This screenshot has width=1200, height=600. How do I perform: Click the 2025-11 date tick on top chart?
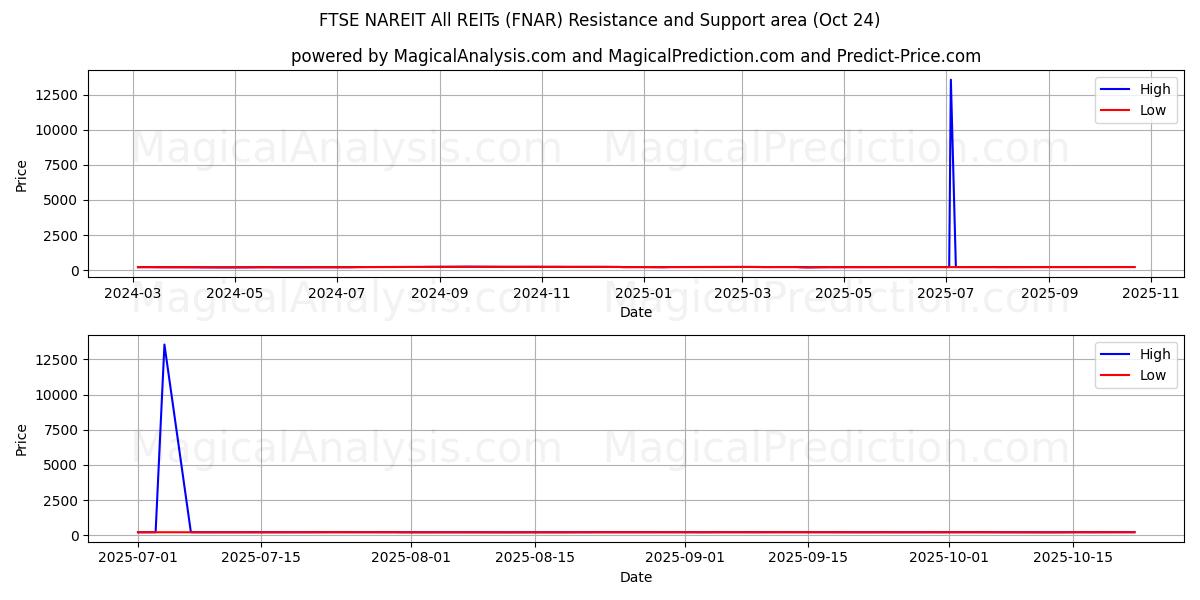(1150, 293)
